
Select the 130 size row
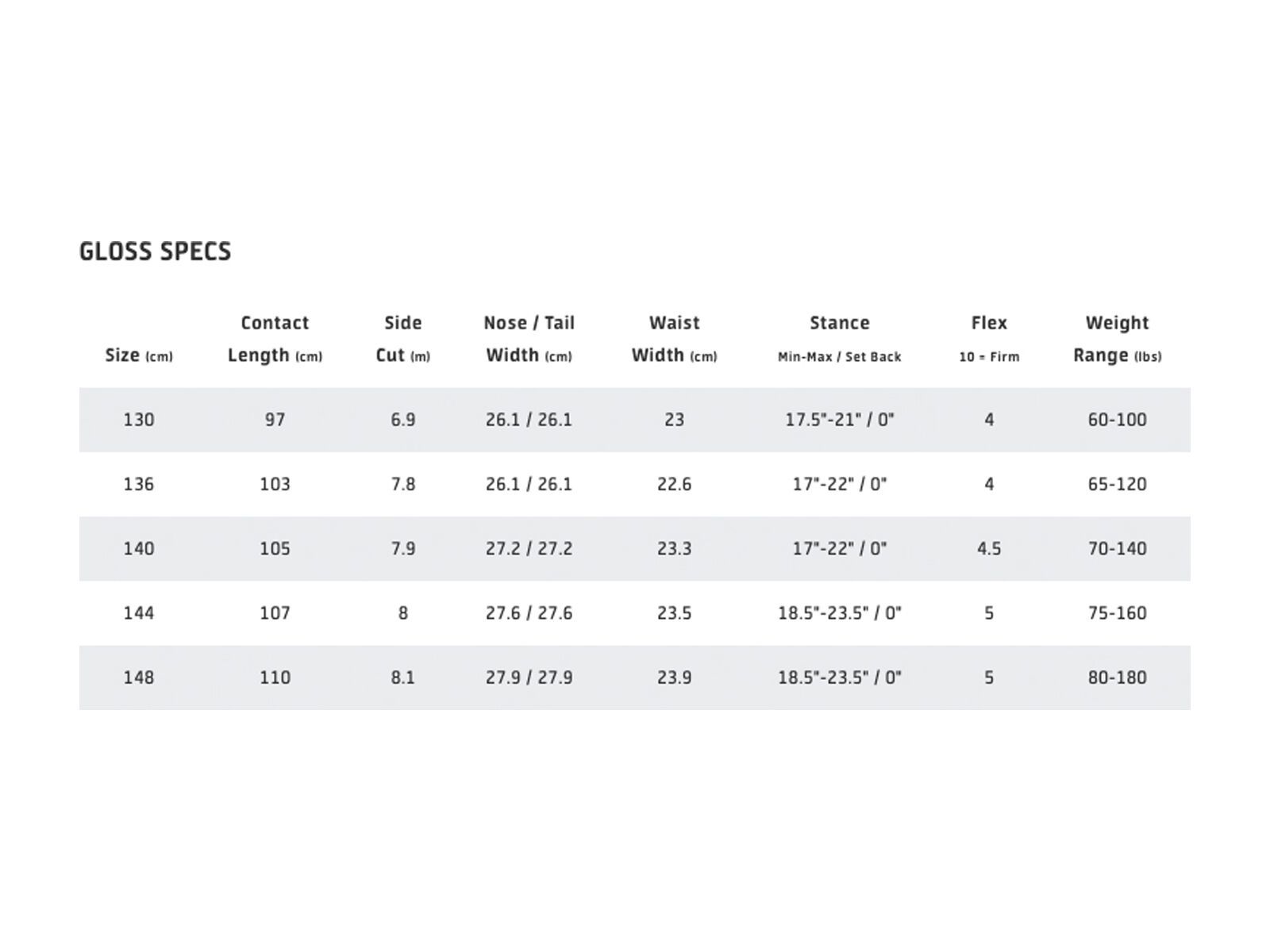(x=139, y=420)
